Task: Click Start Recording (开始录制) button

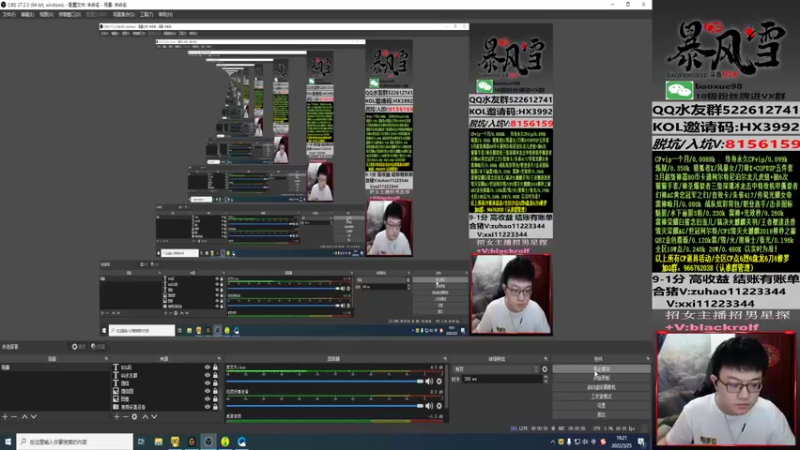Action: pos(601,378)
